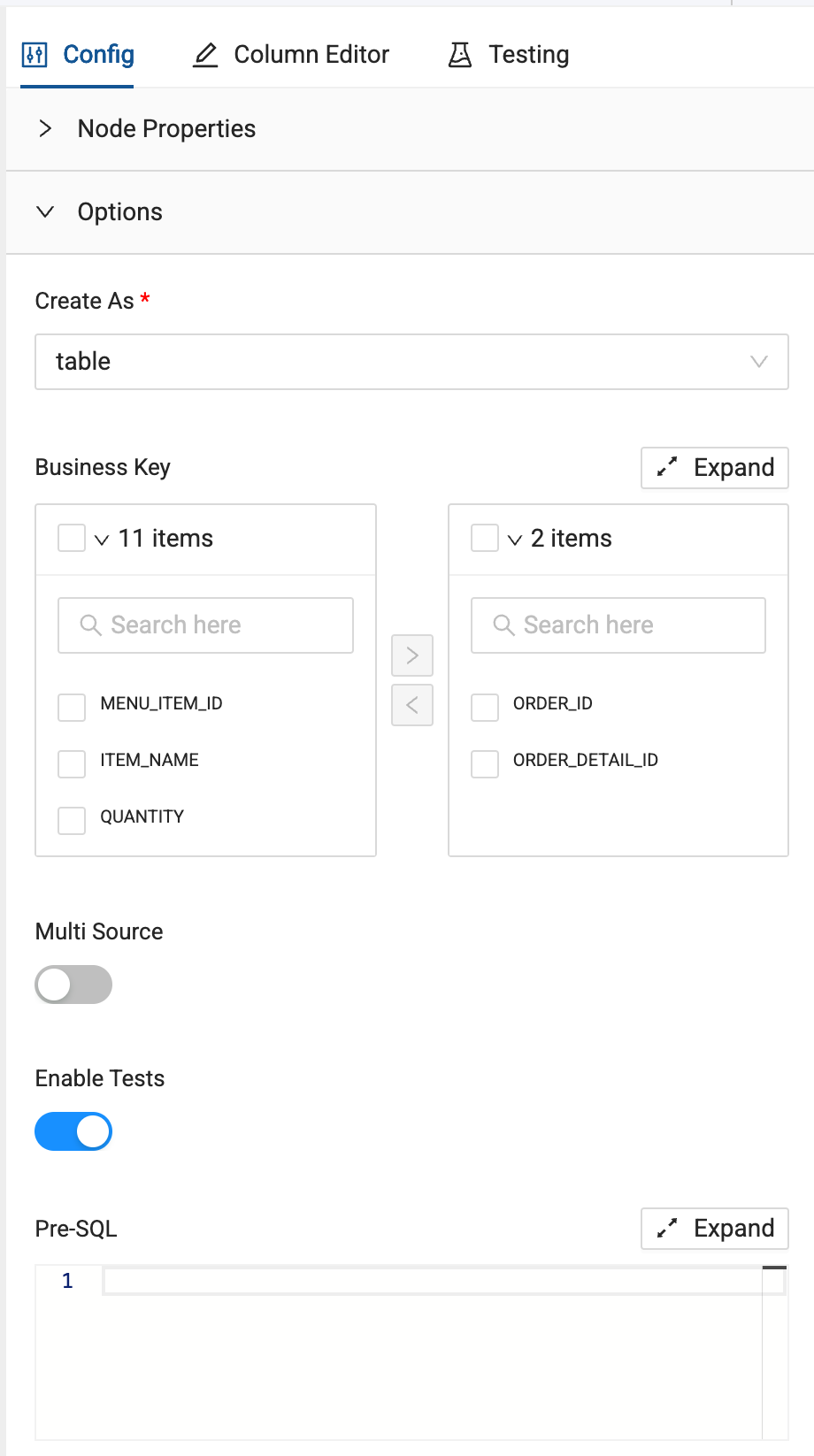The image size is (814, 1456).
Task: Click the Testing flask icon
Action: coord(460,55)
